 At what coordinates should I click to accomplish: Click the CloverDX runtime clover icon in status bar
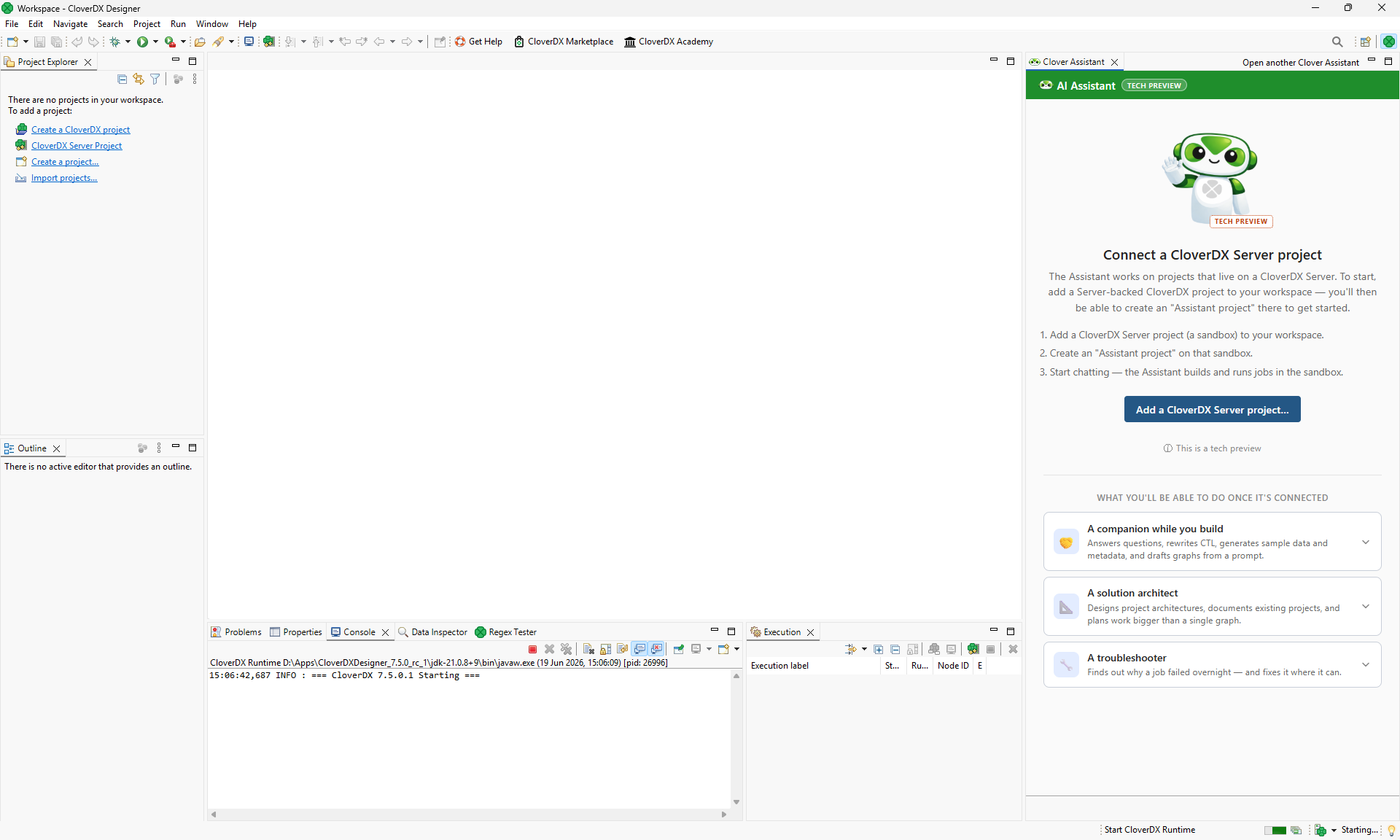(1321, 830)
